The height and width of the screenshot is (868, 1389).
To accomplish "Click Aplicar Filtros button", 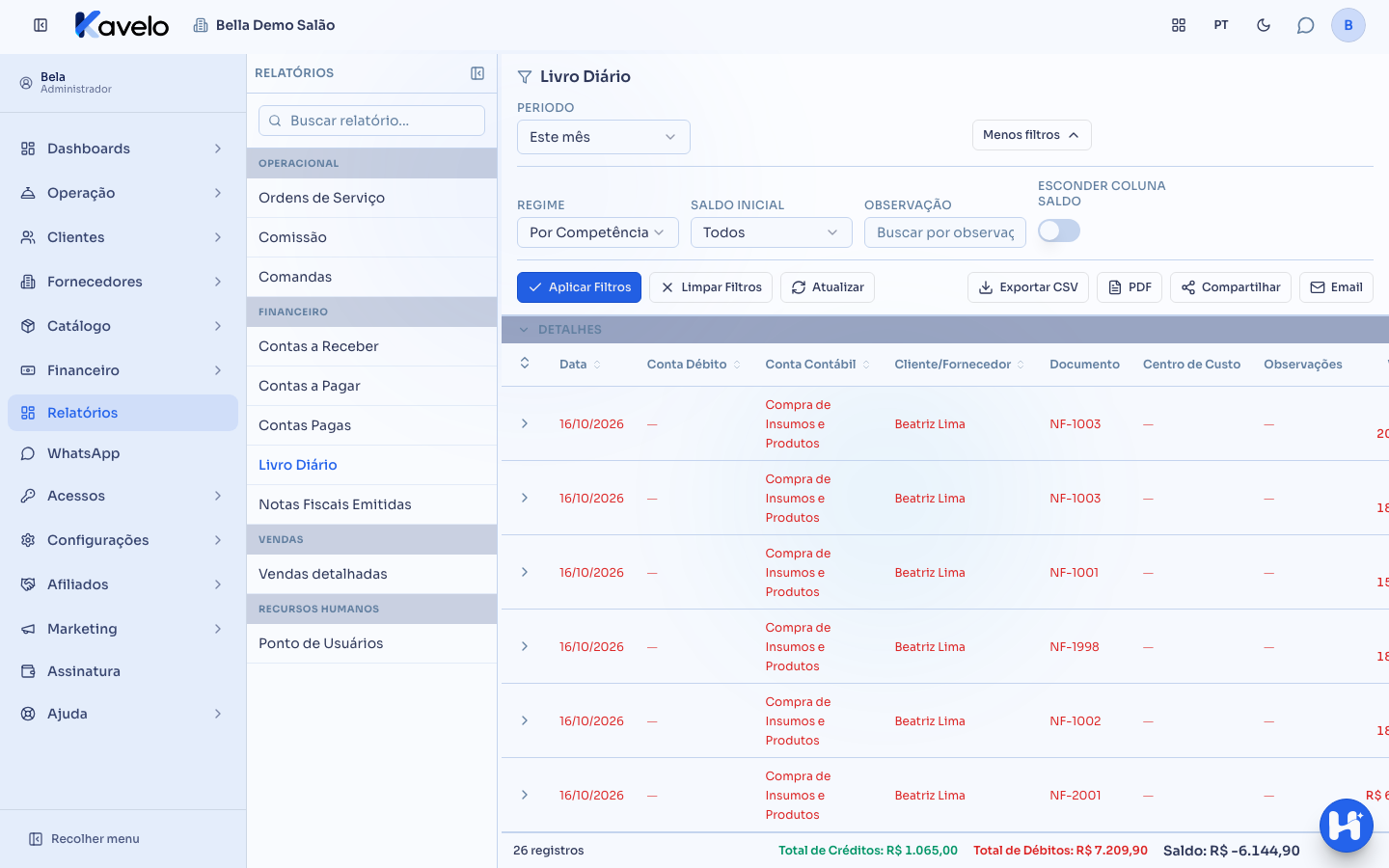I will (x=579, y=287).
